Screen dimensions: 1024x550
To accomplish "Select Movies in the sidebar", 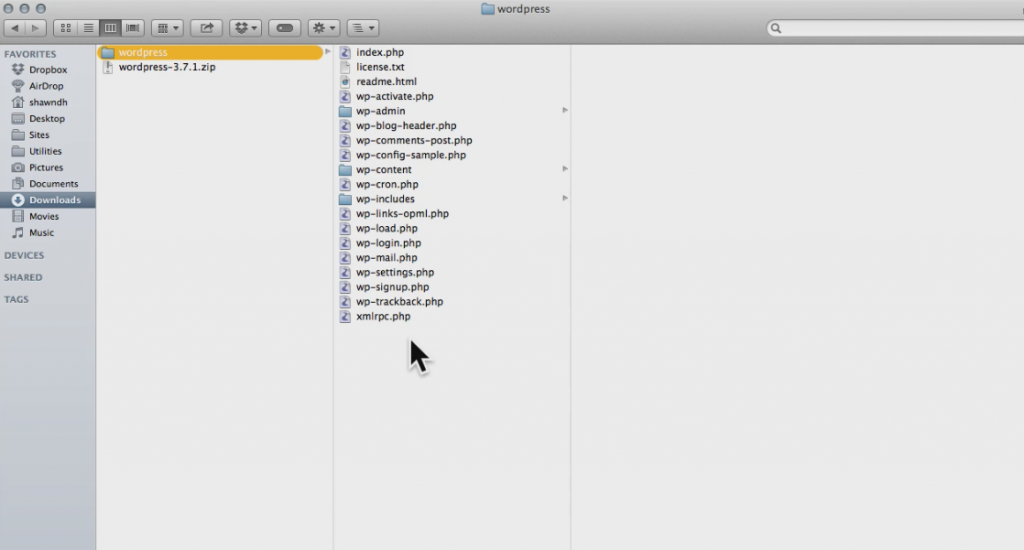I will [48, 216].
